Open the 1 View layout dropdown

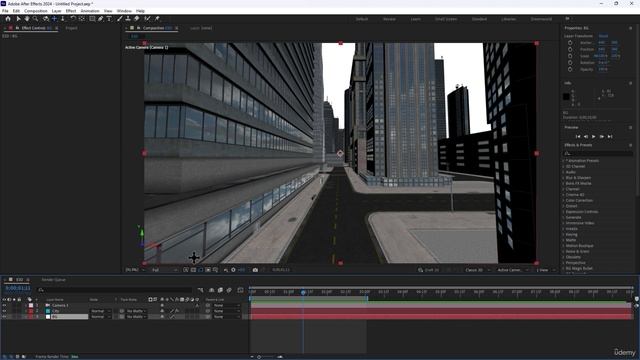click(x=546, y=270)
